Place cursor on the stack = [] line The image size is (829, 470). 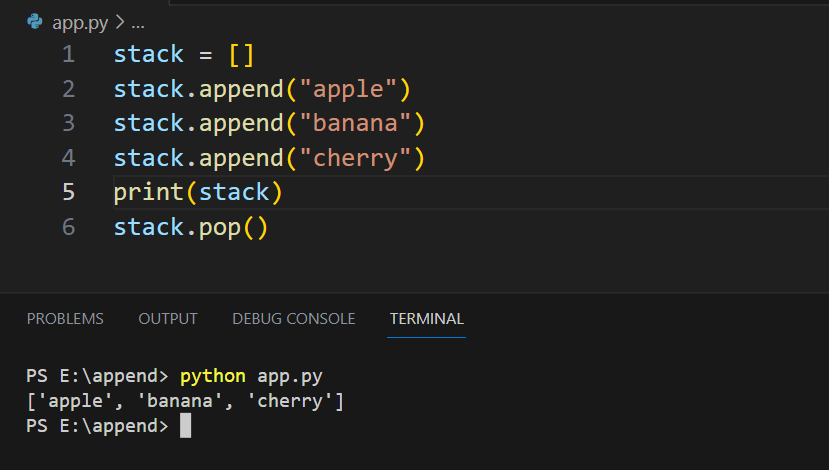(184, 54)
